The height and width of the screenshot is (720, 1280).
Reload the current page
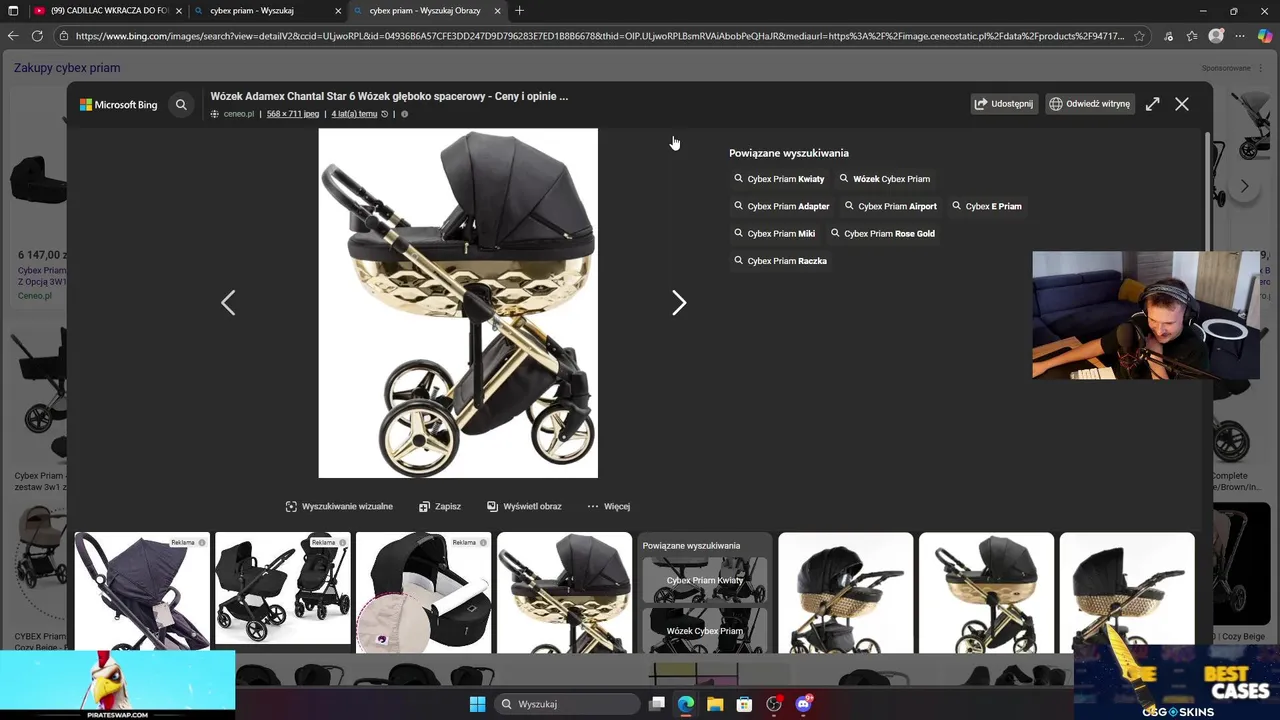point(37,36)
